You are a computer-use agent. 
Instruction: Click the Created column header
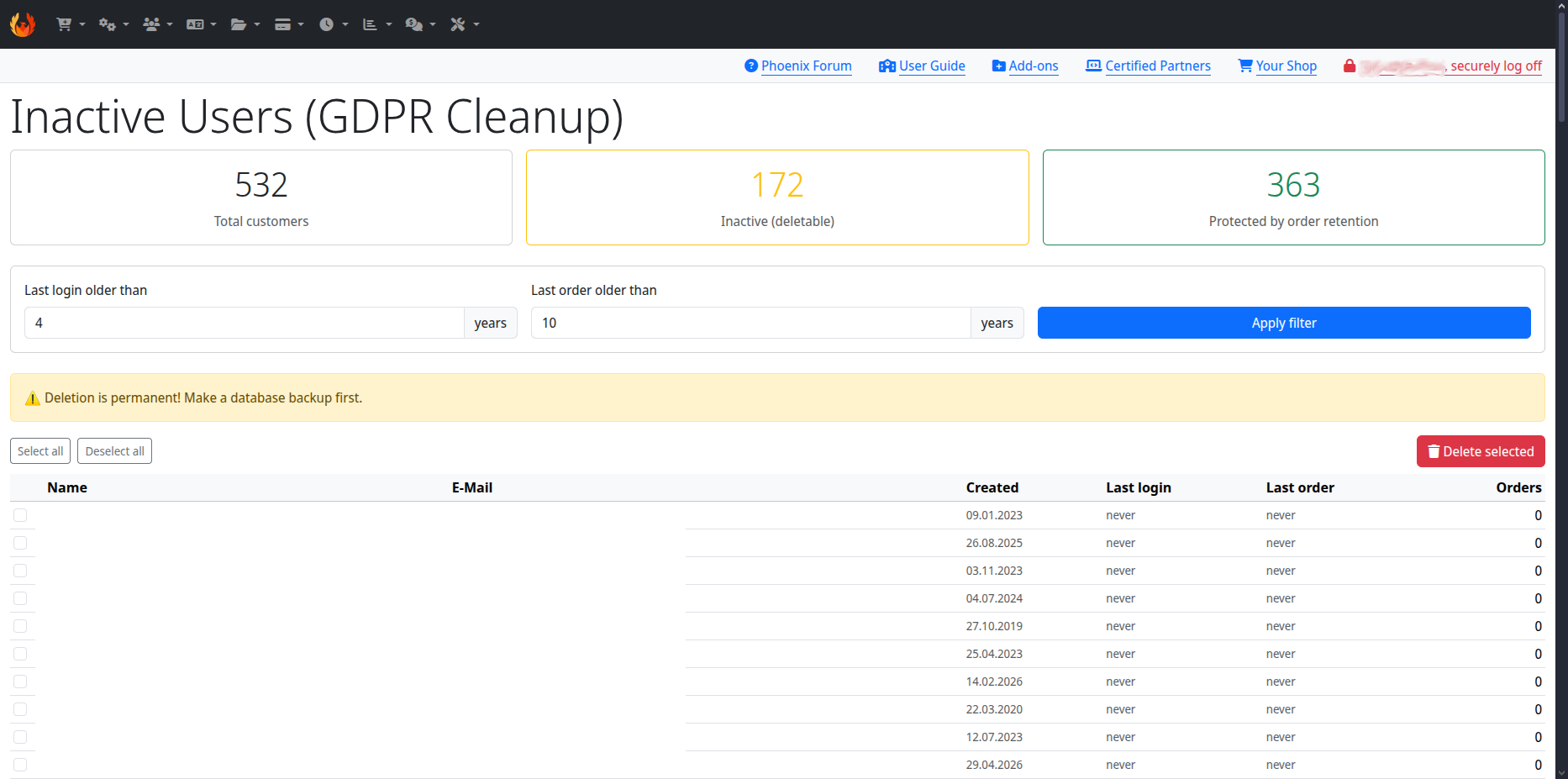tap(992, 487)
